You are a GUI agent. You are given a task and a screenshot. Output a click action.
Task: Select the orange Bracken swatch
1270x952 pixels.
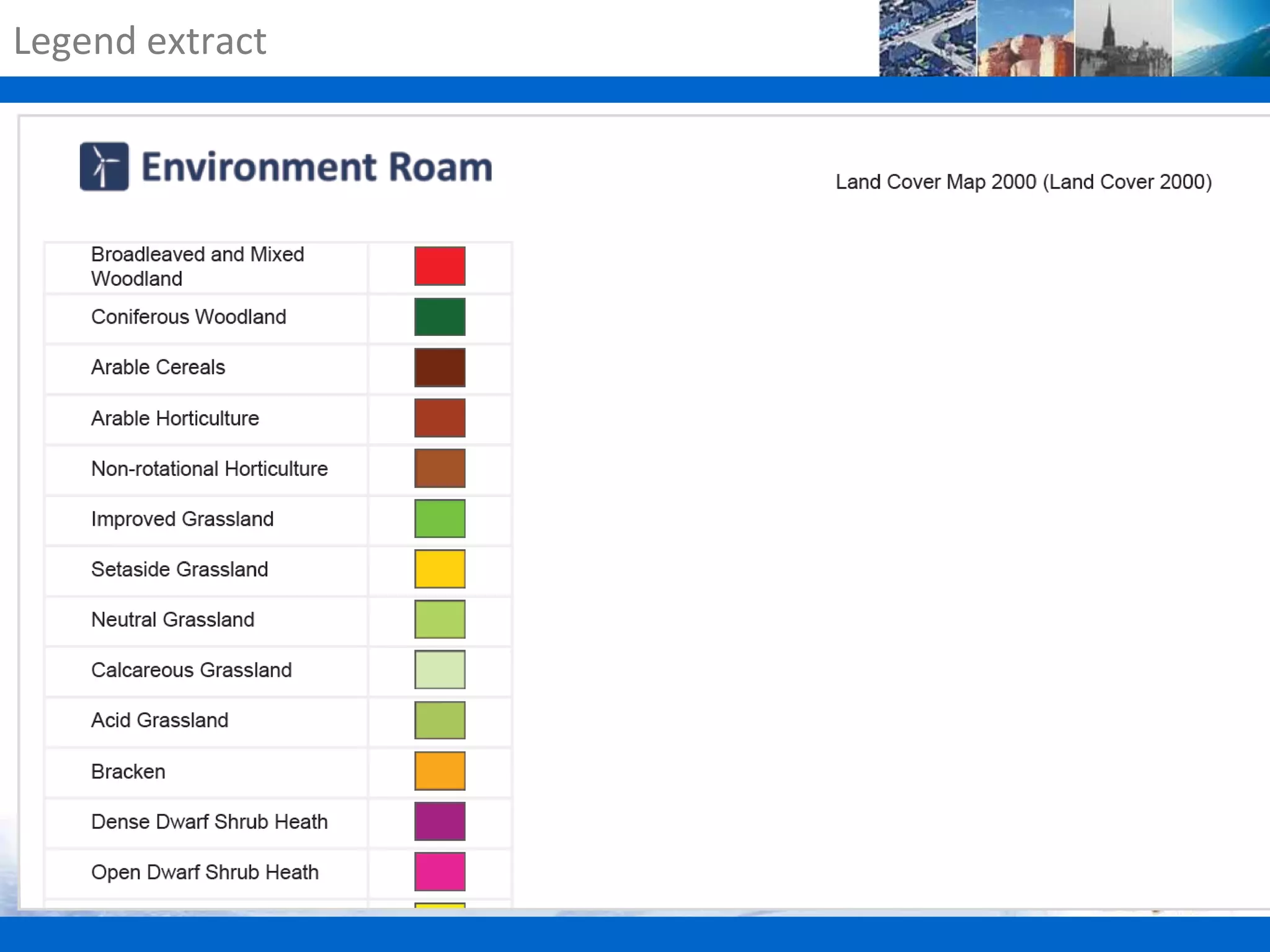pos(440,771)
